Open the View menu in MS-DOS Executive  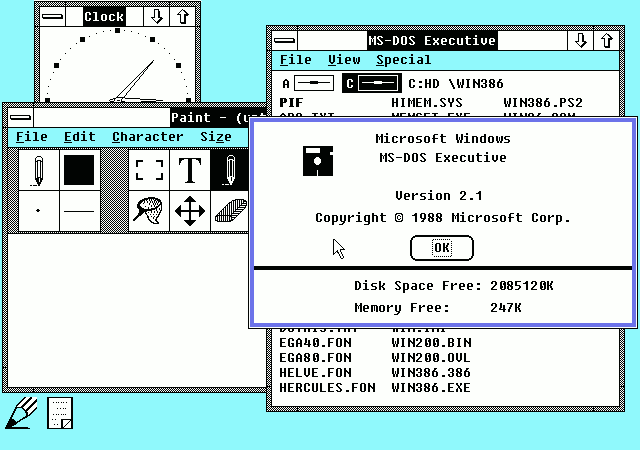click(343, 60)
